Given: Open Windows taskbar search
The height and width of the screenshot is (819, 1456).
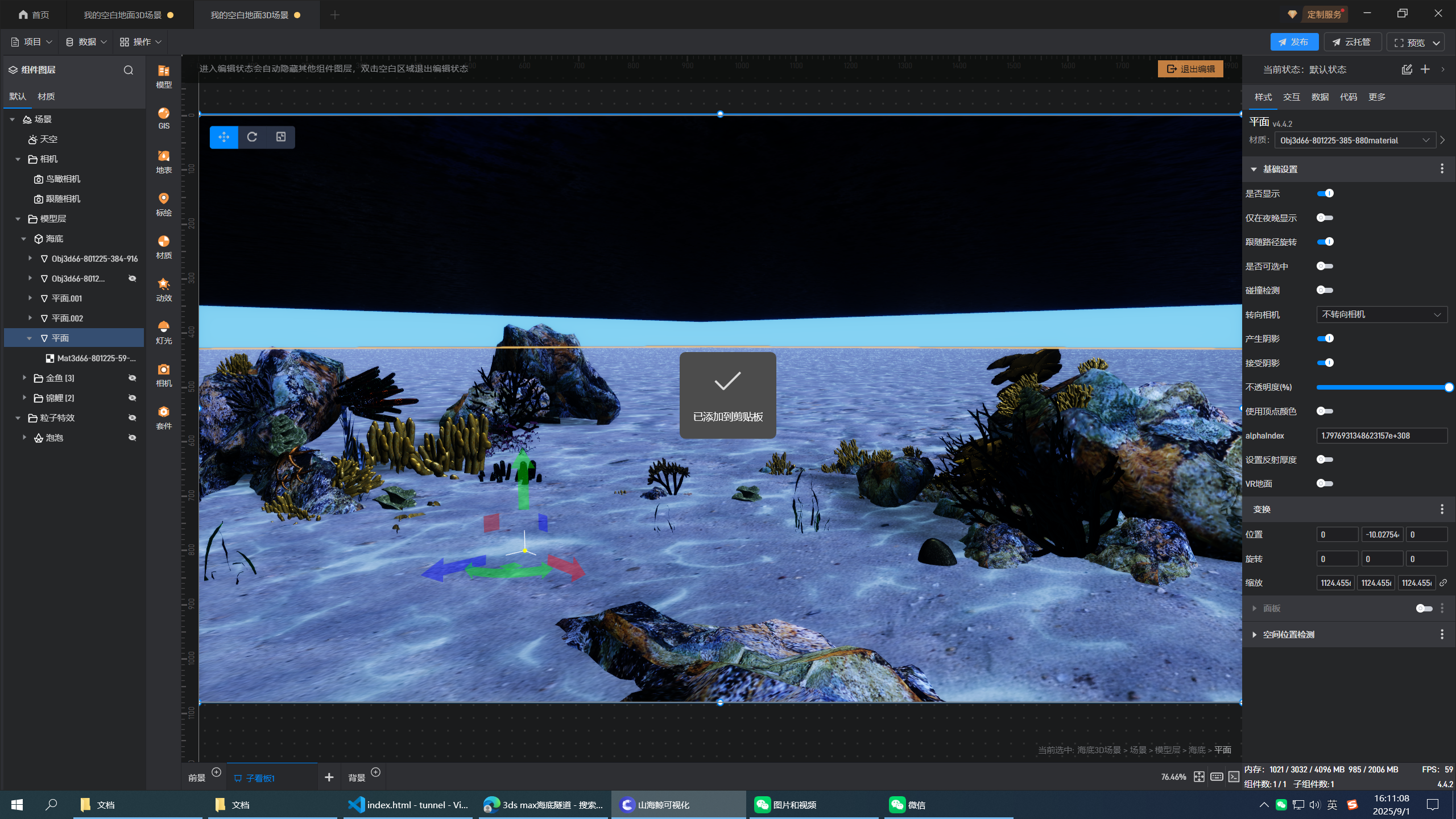Looking at the screenshot, I should (x=51, y=805).
